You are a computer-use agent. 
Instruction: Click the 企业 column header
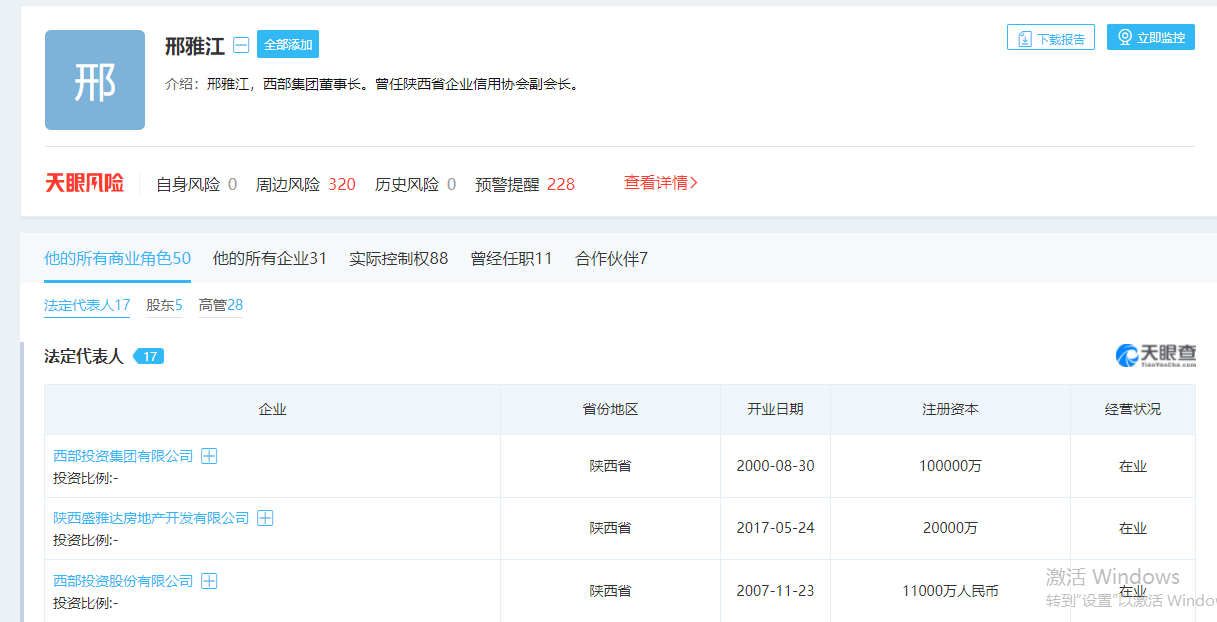click(273, 410)
